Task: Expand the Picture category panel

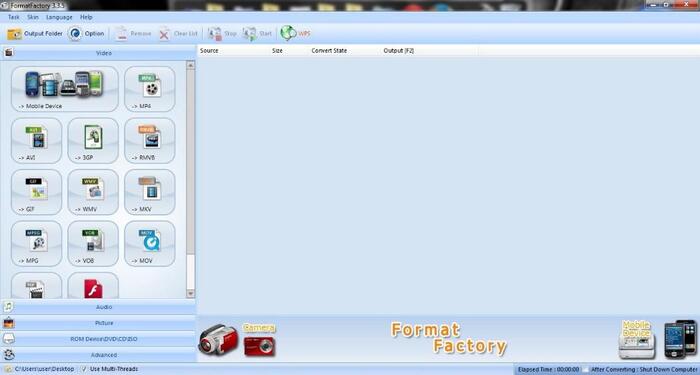Action: click(98, 323)
